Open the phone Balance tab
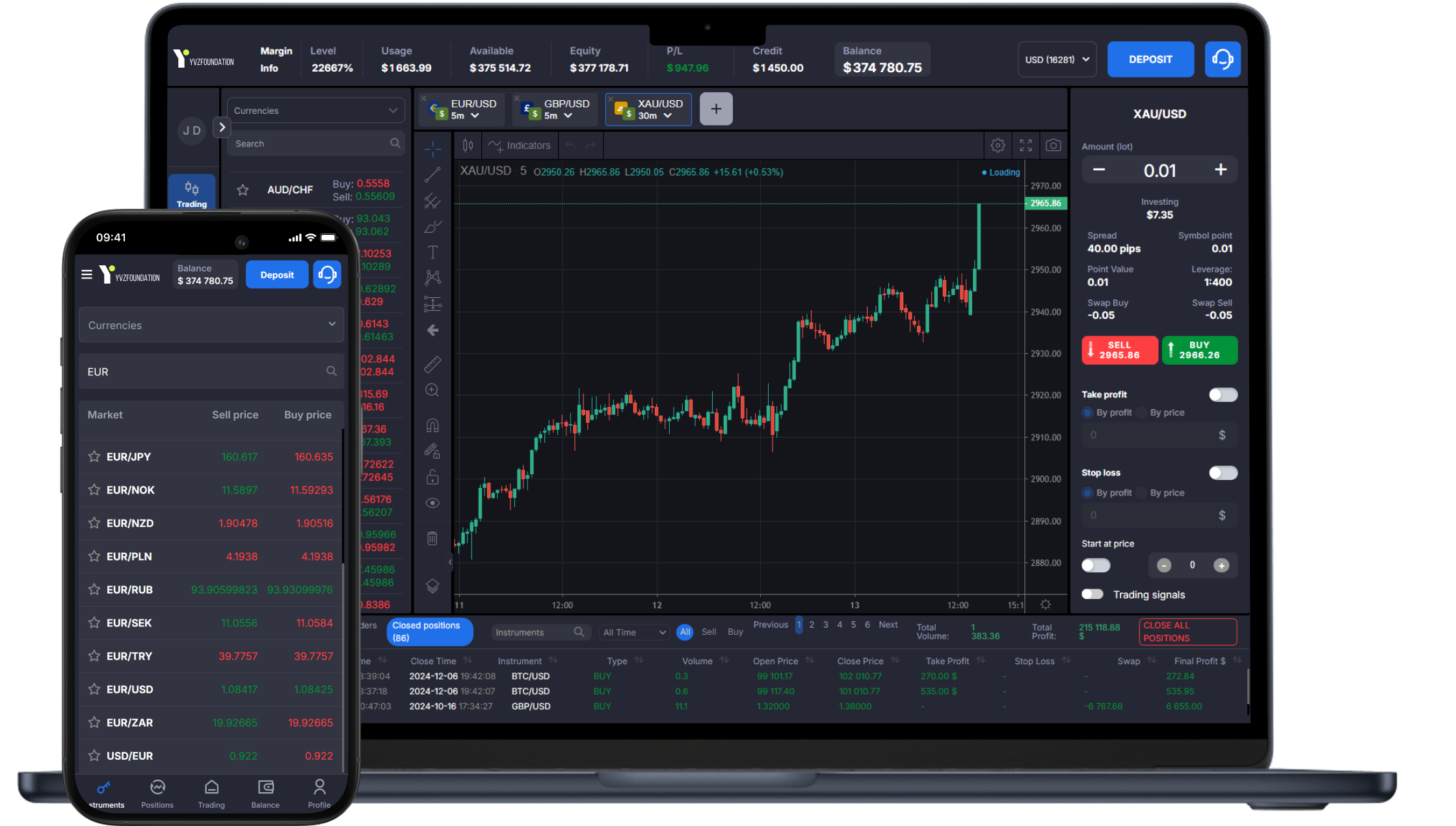Viewport: 1456px width, 826px height. (265, 794)
